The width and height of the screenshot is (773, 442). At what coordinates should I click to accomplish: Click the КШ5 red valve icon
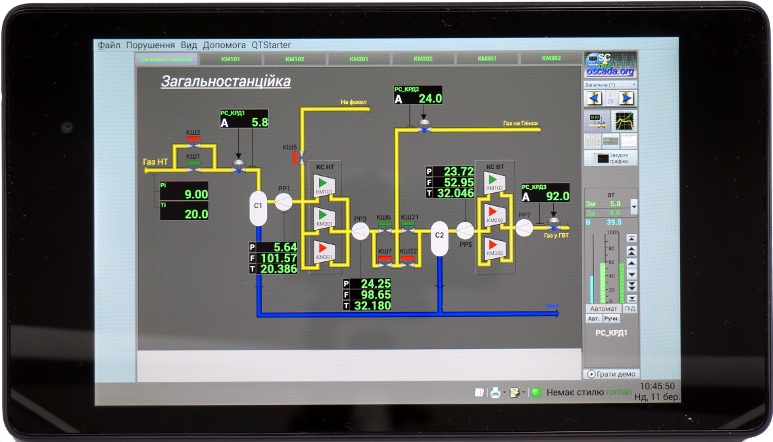(x=295, y=160)
